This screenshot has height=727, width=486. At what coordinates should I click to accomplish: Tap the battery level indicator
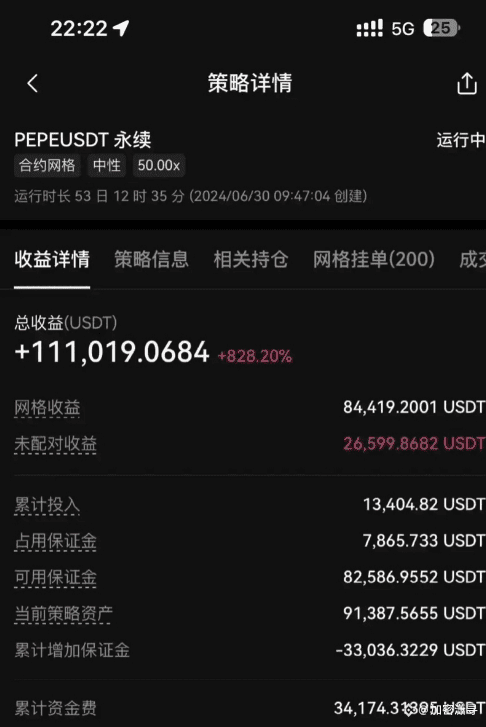[441, 28]
